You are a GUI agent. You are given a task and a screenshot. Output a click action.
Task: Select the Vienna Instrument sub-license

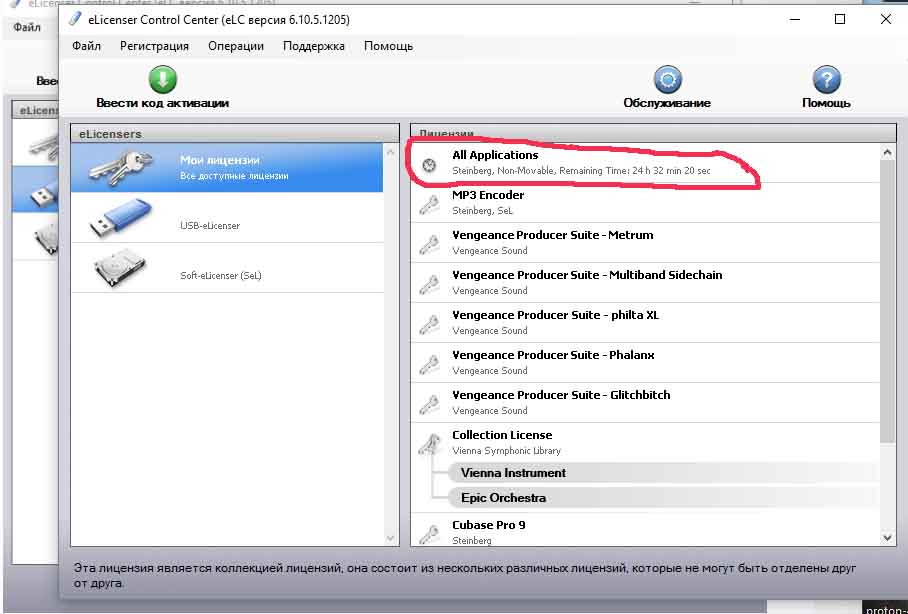[x=664, y=473]
